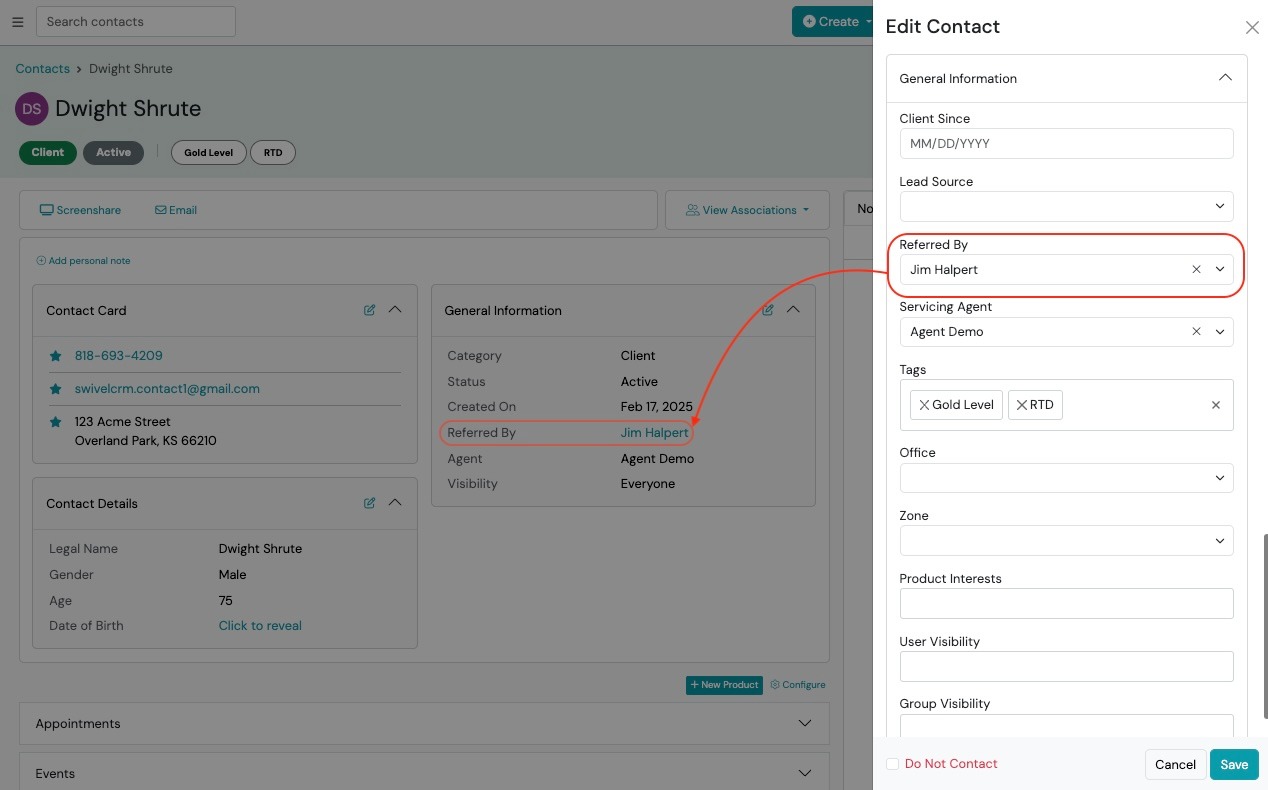This screenshot has width=1268, height=790.
Task: Close the Edit Contact panel
Action: 1251,28
